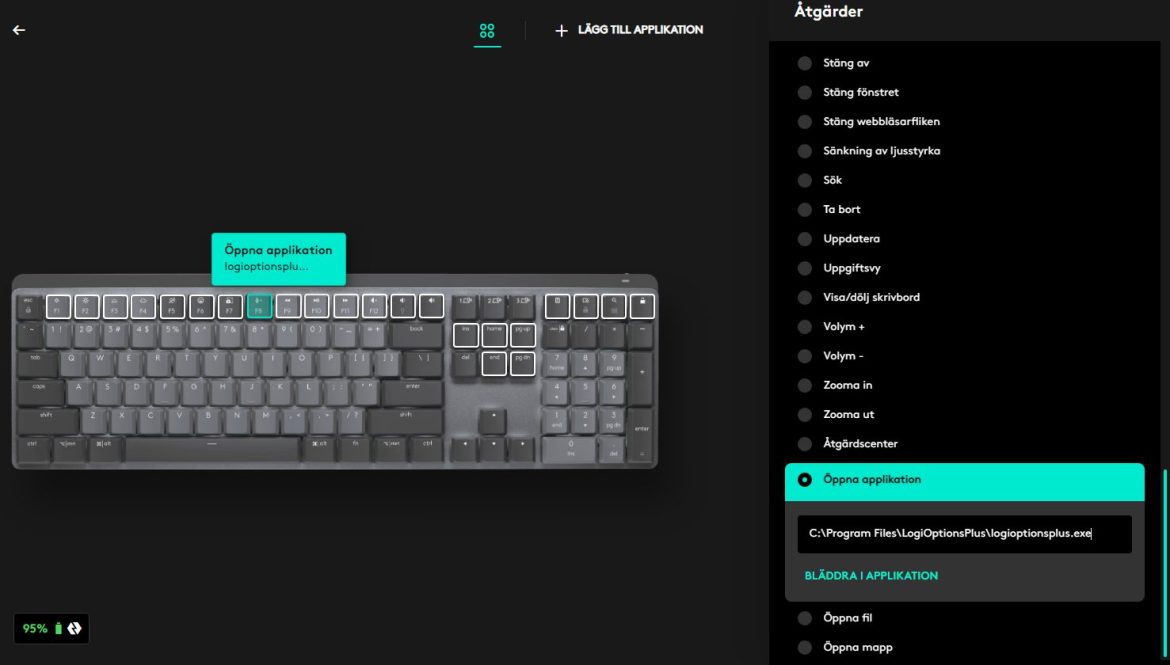Go back using the left arrow
The width and height of the screenshot is (1170, 665).
coord(19,30)
